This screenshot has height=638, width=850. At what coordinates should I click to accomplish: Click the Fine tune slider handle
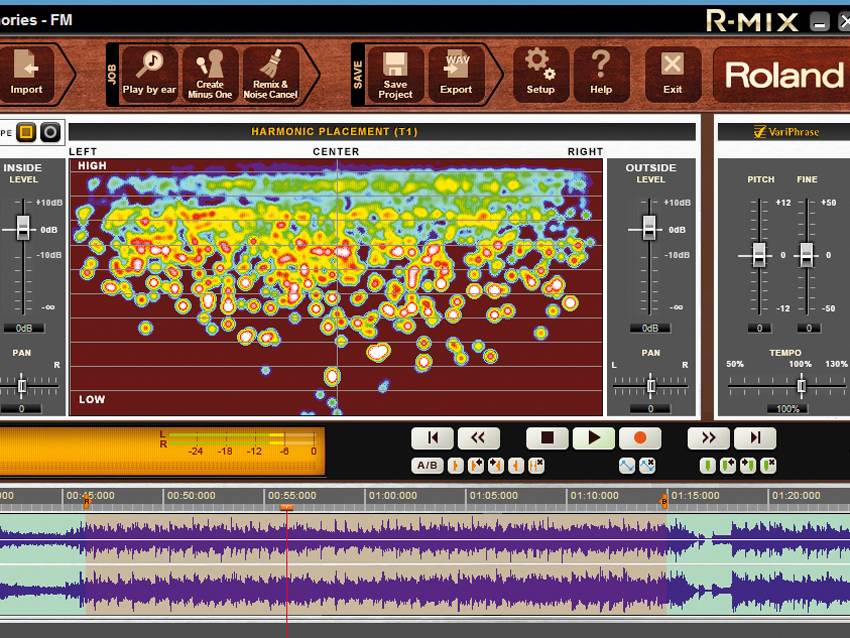pyautogui.click(x=807, y=255)
